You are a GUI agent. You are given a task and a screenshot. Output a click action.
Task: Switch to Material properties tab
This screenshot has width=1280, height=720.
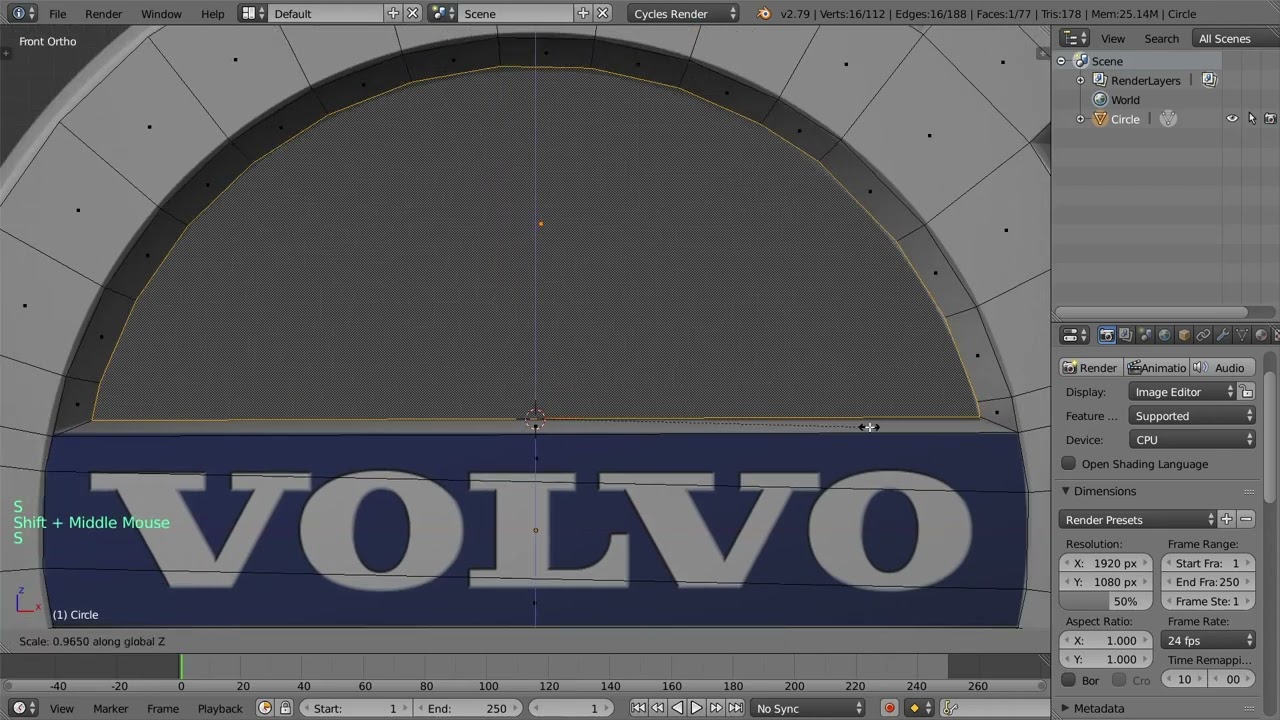click(x=1261, y=335)
